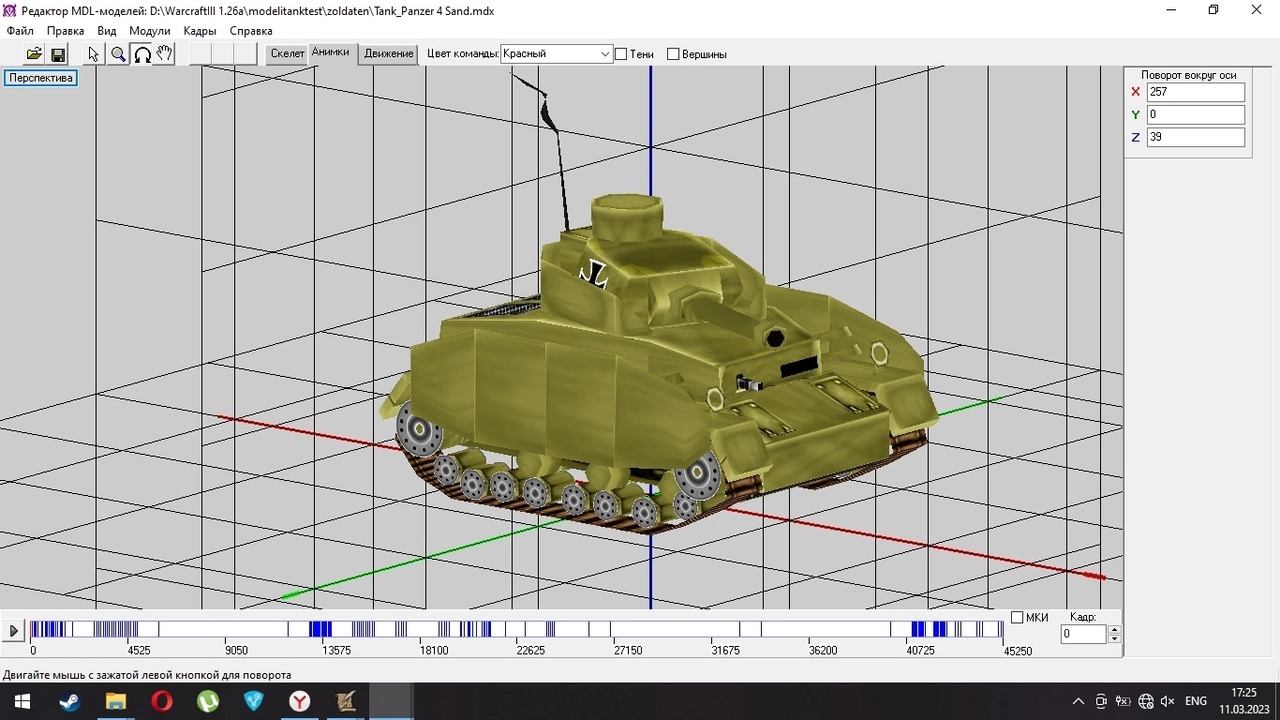Open the Файл menu
The width and height of the screenshot is (1280, 720).
20,31
